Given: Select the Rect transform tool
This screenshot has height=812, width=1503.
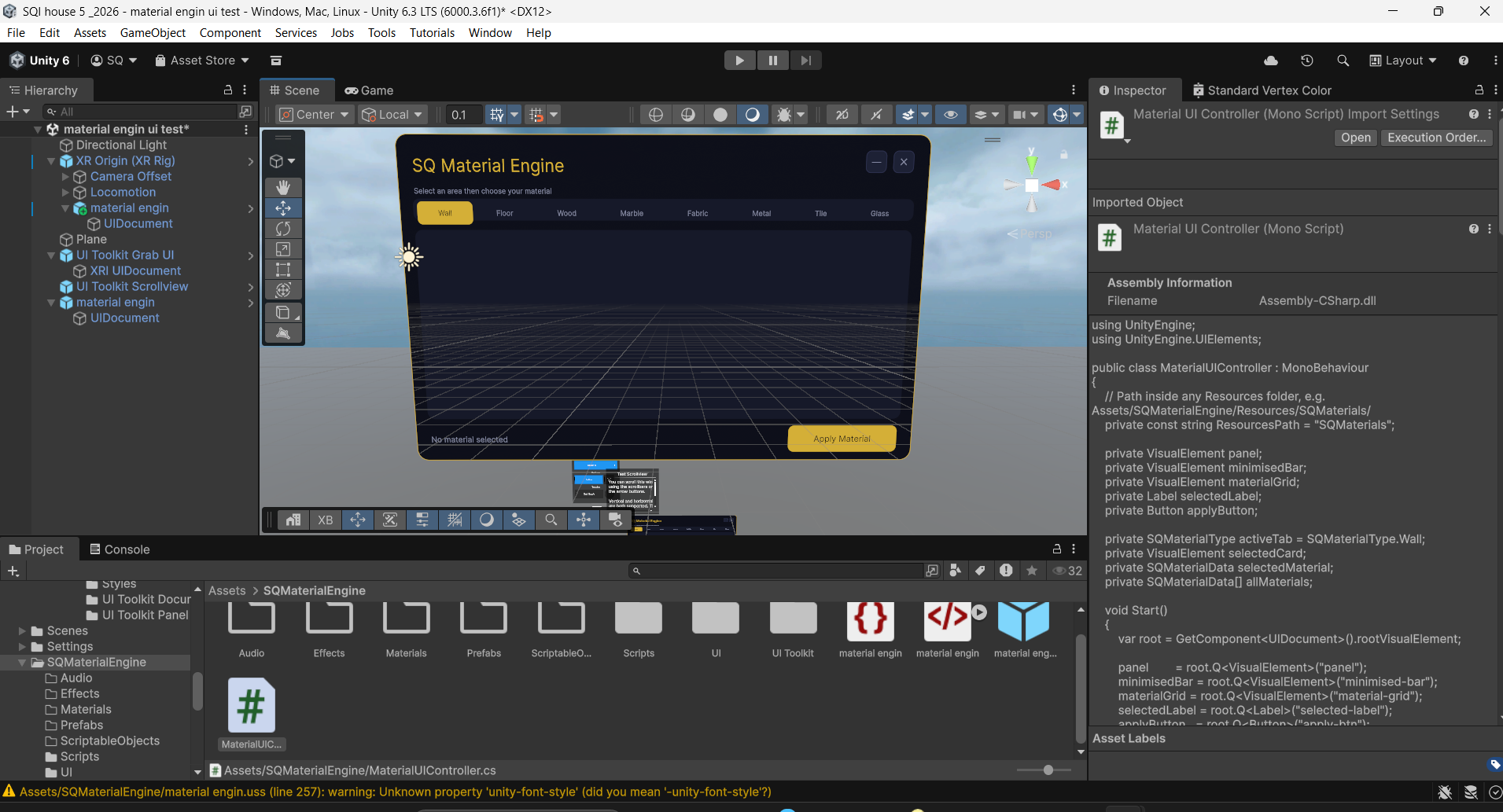Looking at the screenshot, I should 283,270.
